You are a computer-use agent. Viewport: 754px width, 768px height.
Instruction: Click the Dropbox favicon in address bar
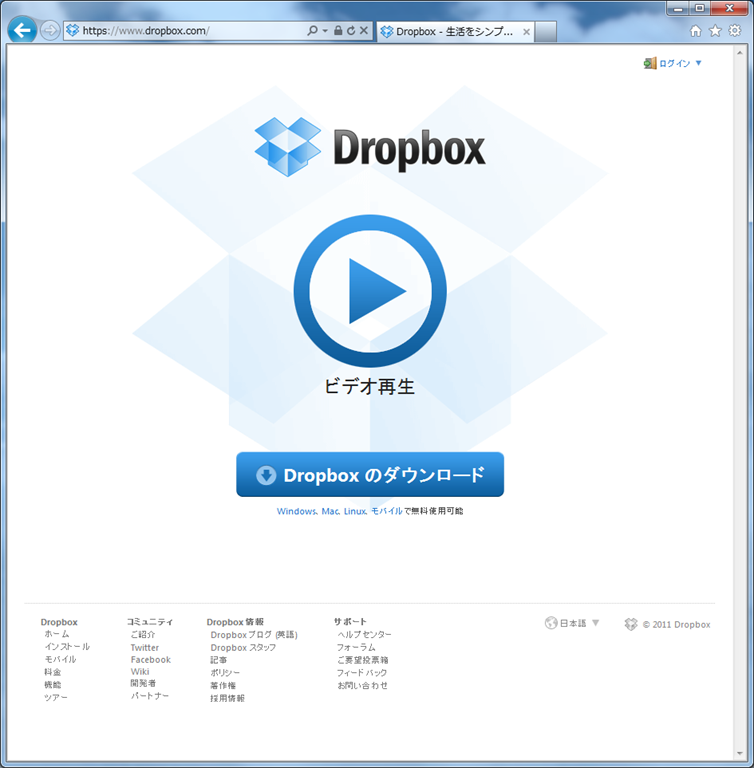click(73, 30)
